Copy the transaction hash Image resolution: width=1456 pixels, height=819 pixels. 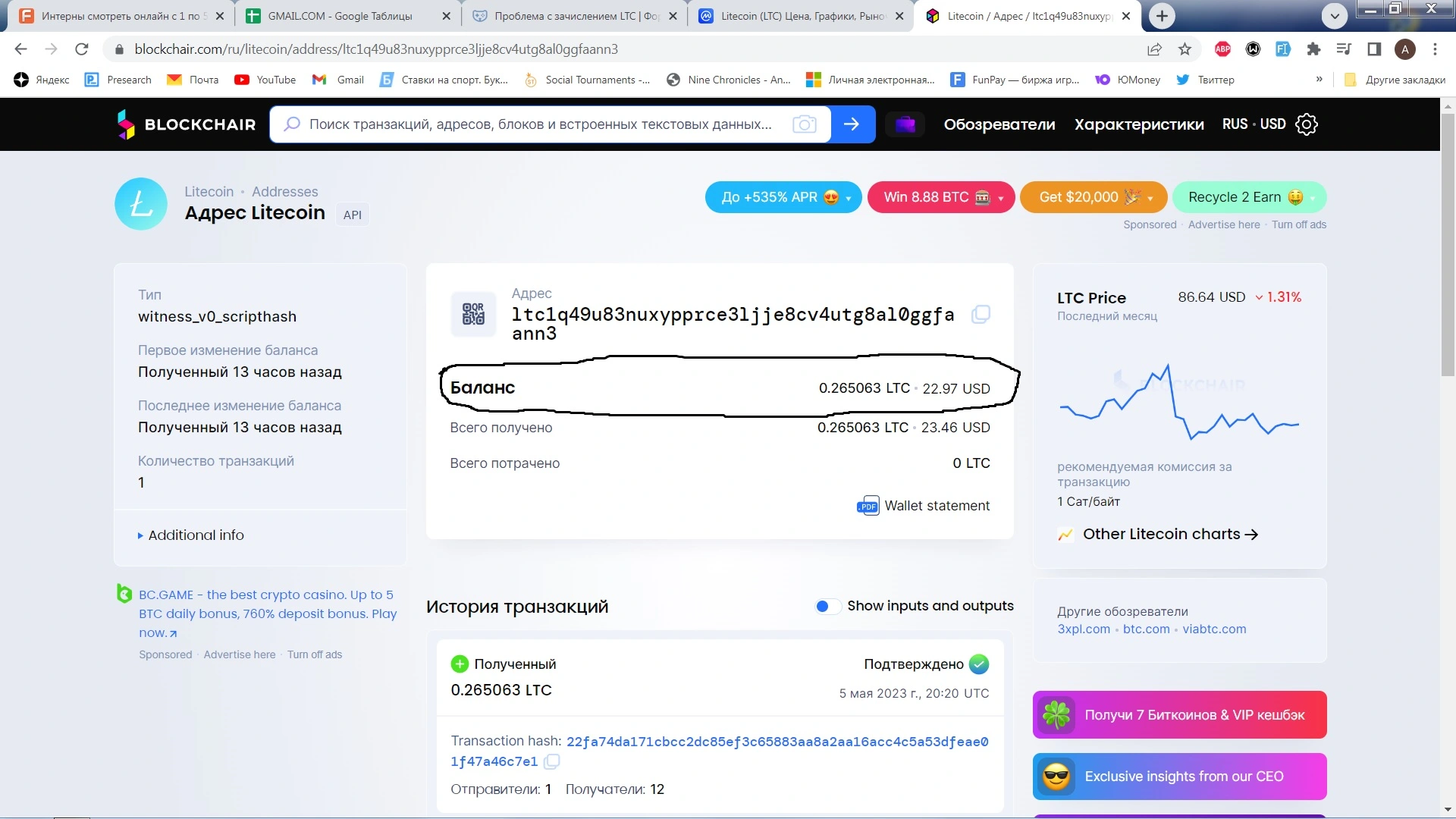tap(552, 761)
